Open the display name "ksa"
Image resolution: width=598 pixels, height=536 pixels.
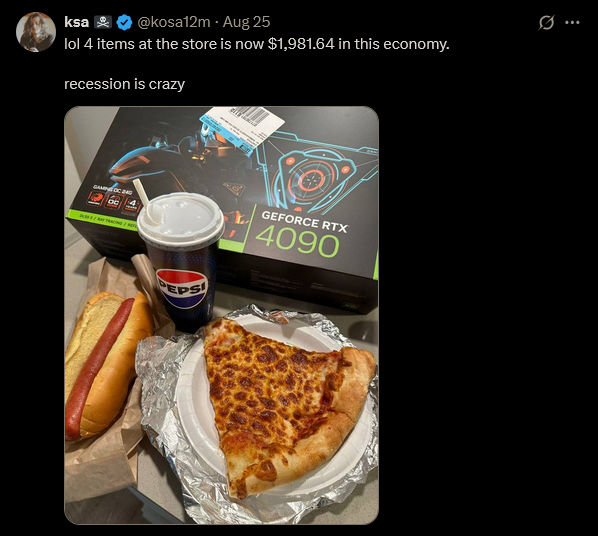77,22
